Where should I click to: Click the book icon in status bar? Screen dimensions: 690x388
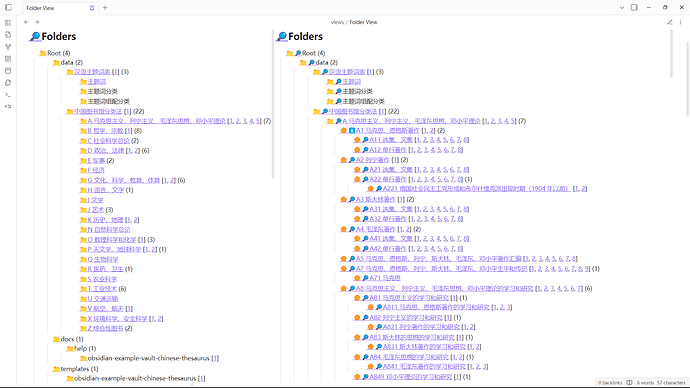coord(629,383)
